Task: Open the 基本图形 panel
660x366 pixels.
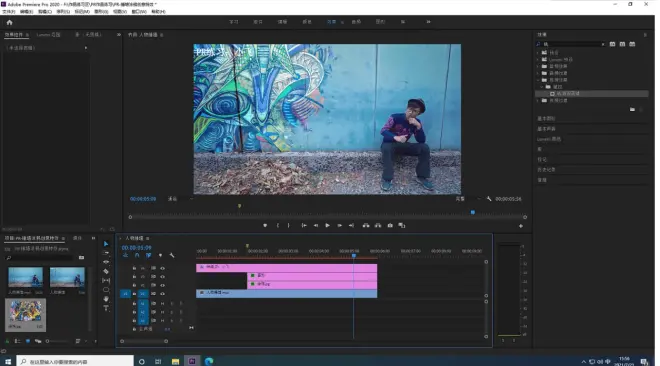Action: [x=546, y=119]
